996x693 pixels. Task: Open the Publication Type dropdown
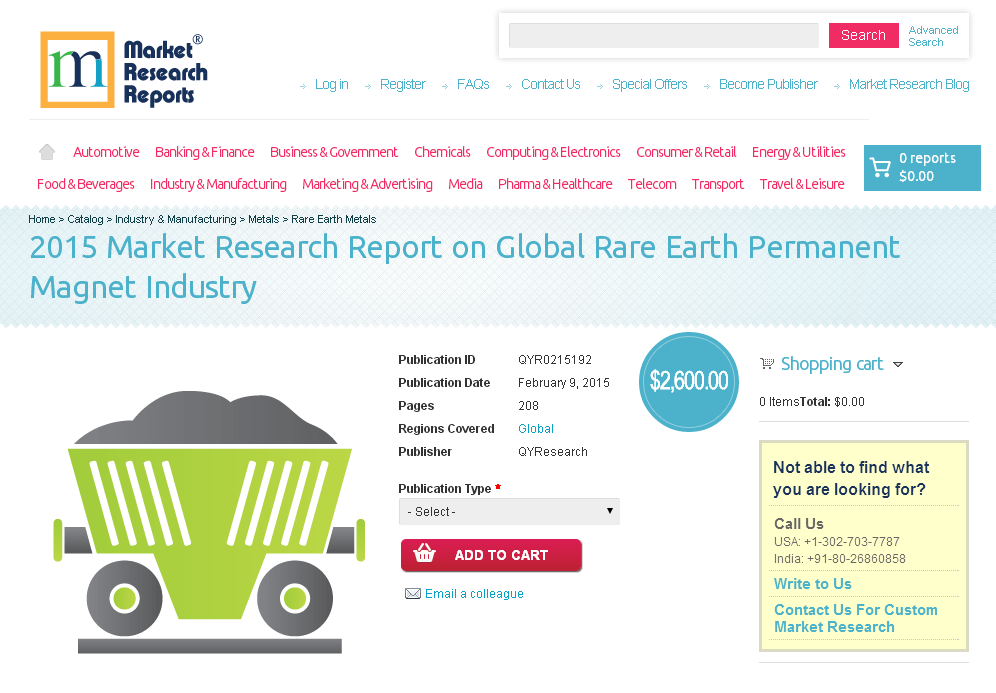tap(609, 511)
